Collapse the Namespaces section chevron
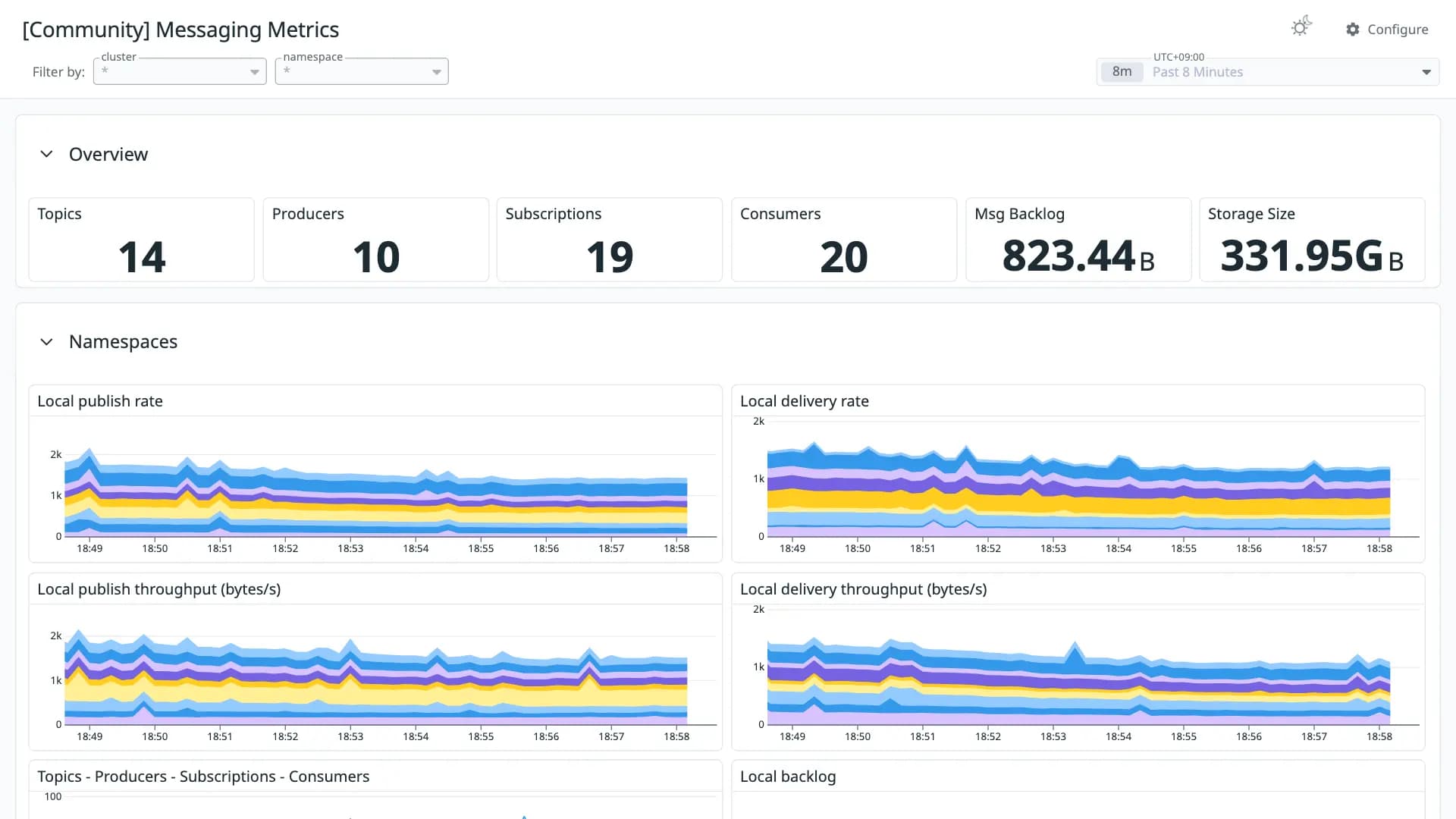 coord(46,342)
